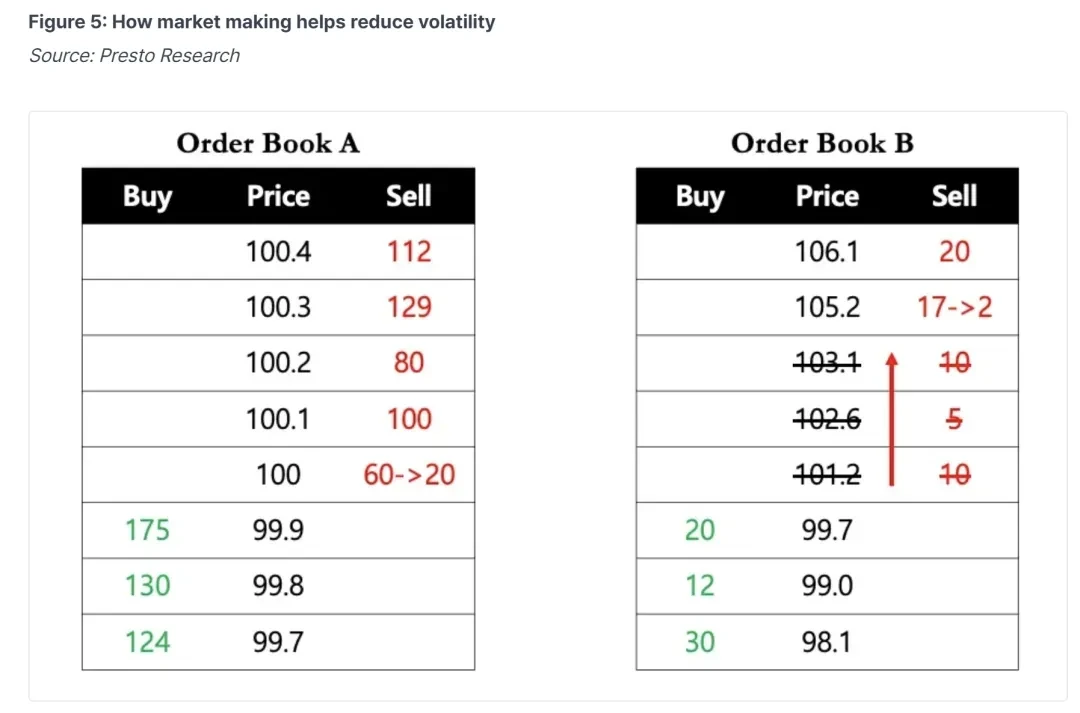Select the "Source: Presto Research" text
Viewport: 1080px width, 713px height.
(135, 56)
